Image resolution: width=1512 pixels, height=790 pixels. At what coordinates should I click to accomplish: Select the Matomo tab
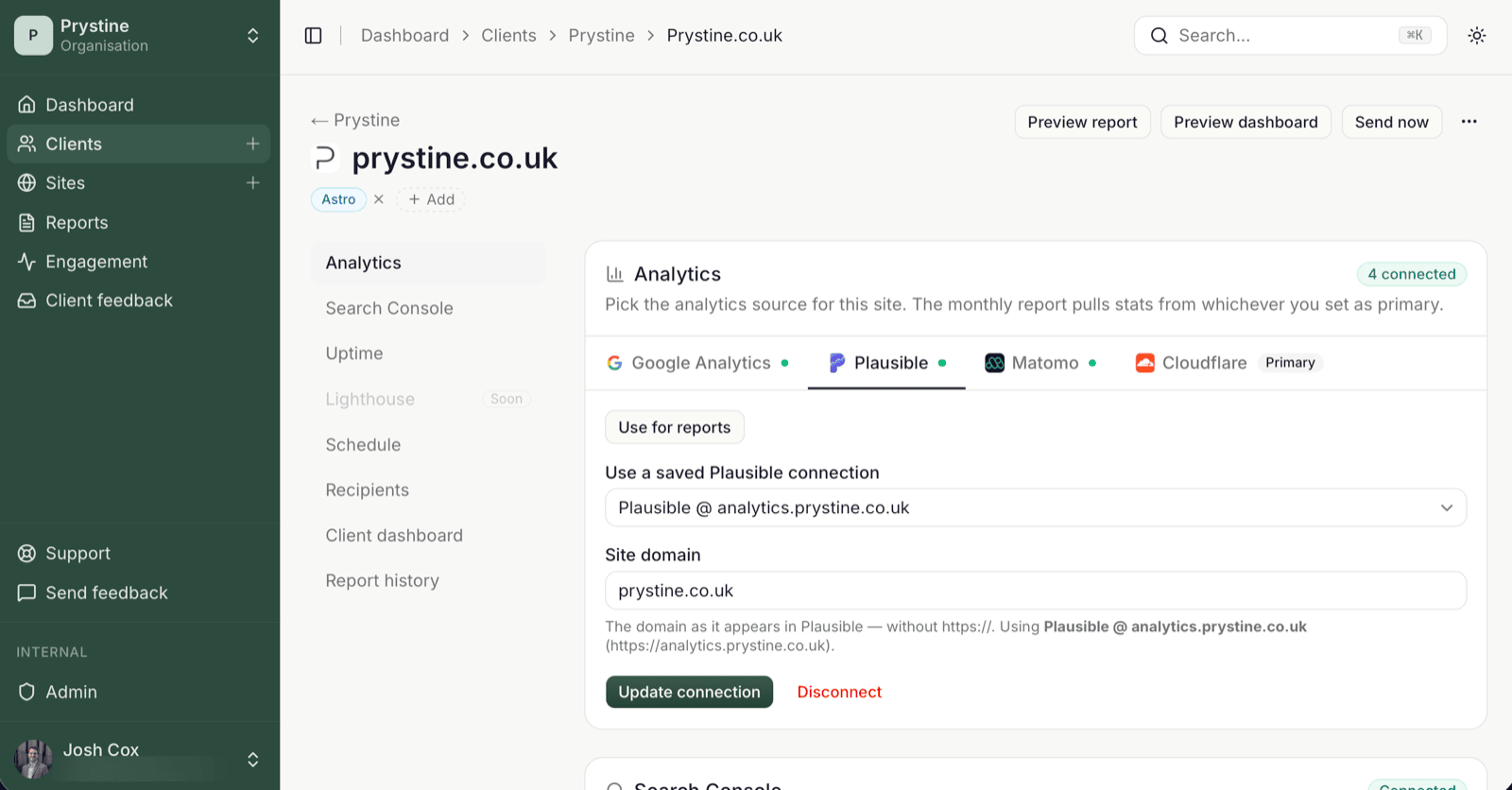[x=1040, y=363]
